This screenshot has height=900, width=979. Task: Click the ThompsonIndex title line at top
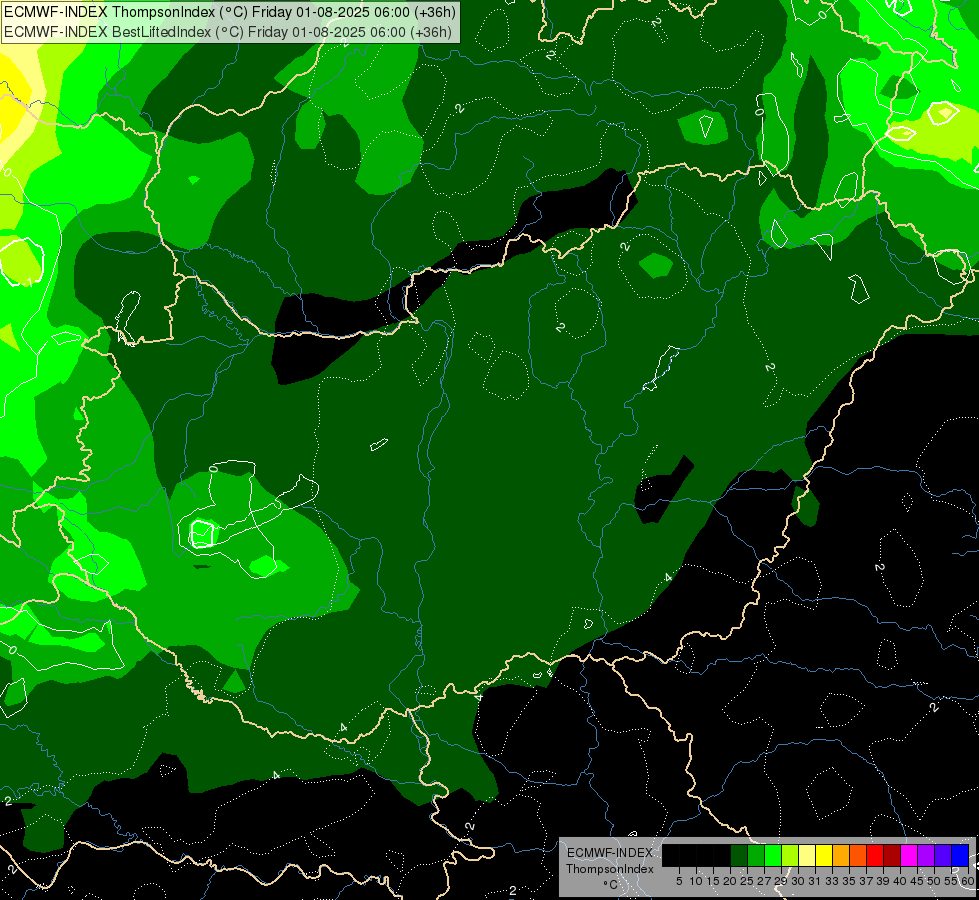click(230, 12)
